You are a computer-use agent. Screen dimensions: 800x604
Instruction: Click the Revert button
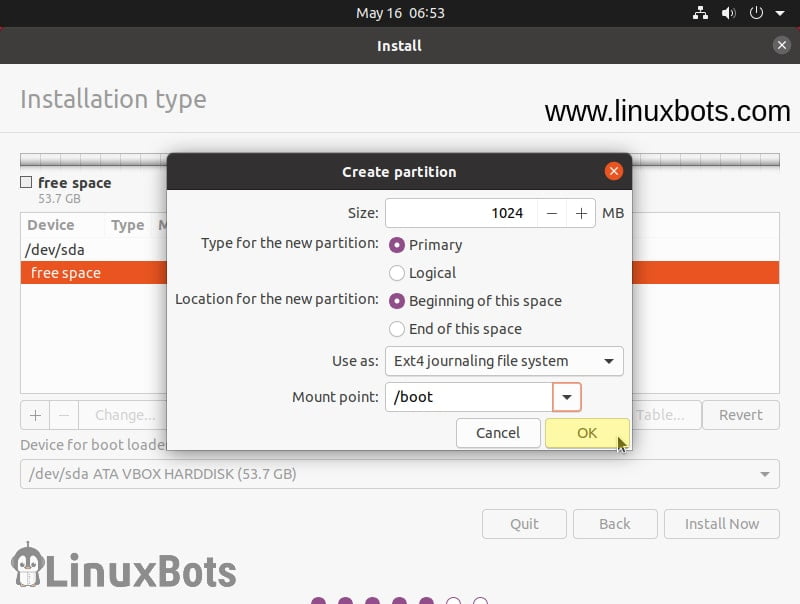741,415
